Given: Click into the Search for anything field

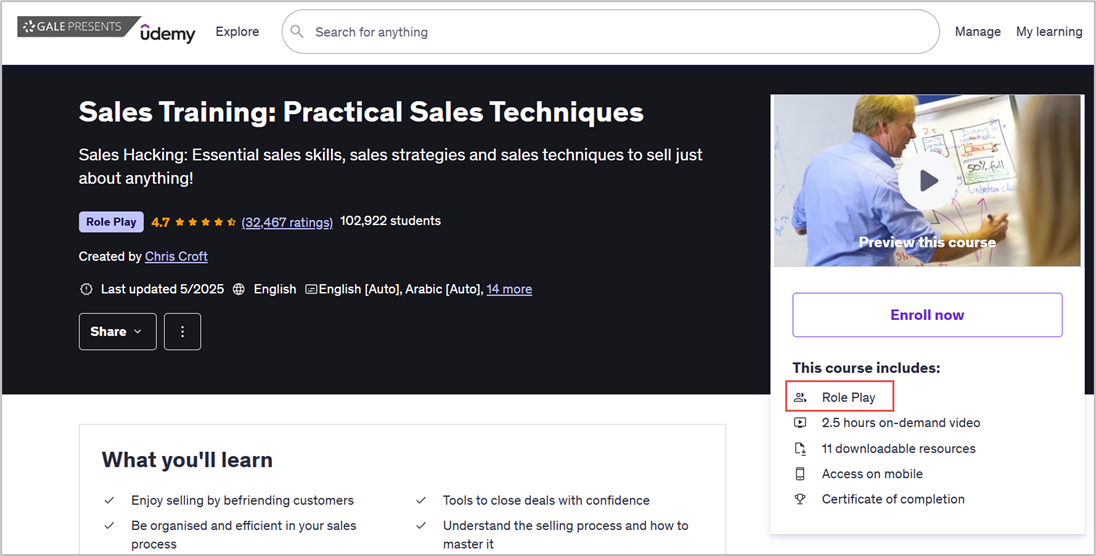Looking at the screenshot, I should [610, 31].
